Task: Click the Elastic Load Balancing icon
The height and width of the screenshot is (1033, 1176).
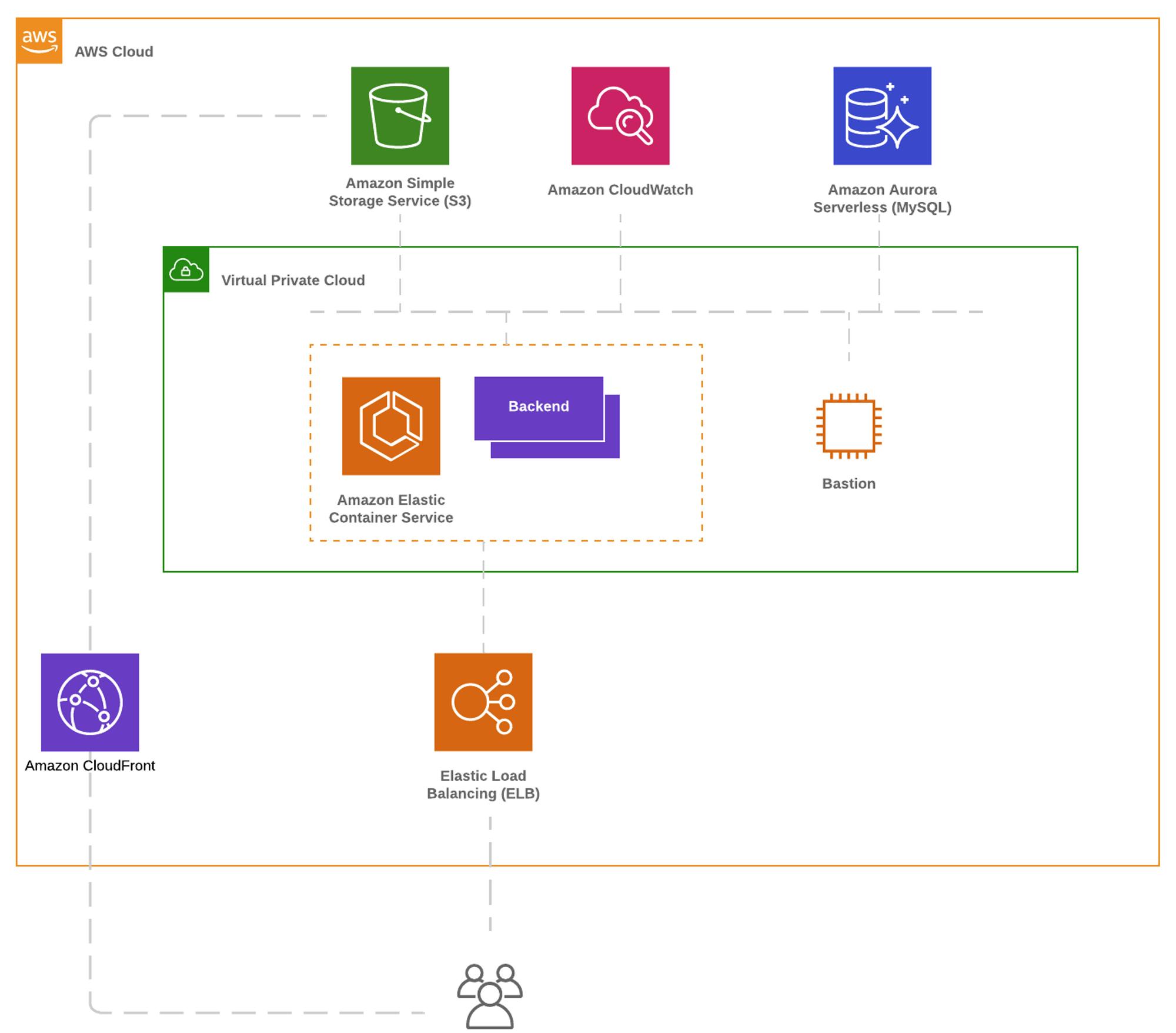Action: click(x=483, y=702)
